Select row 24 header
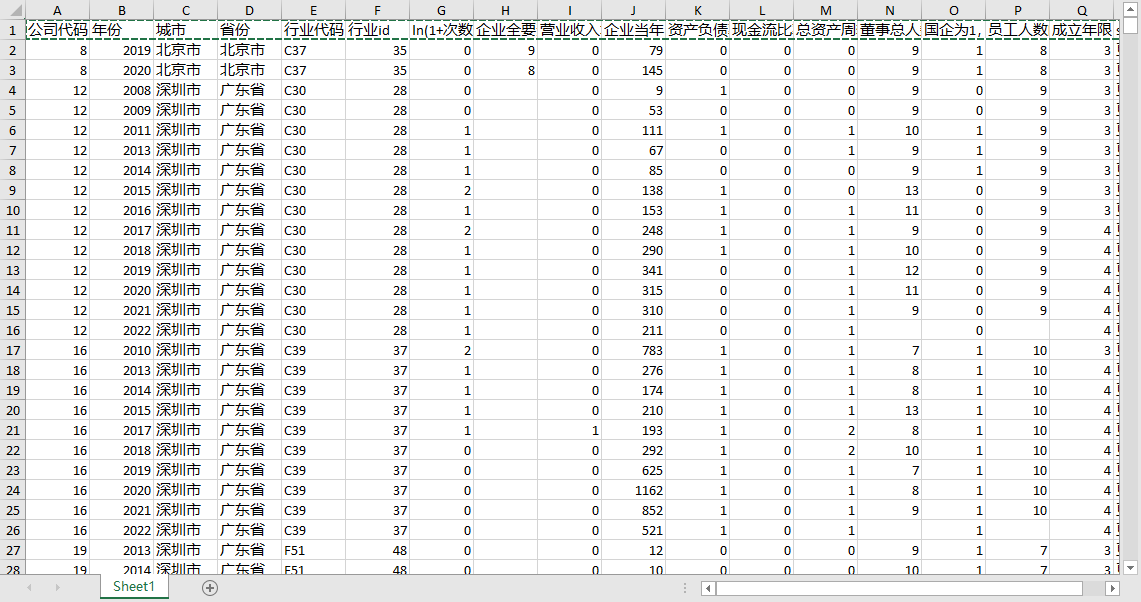 [13, 491]
